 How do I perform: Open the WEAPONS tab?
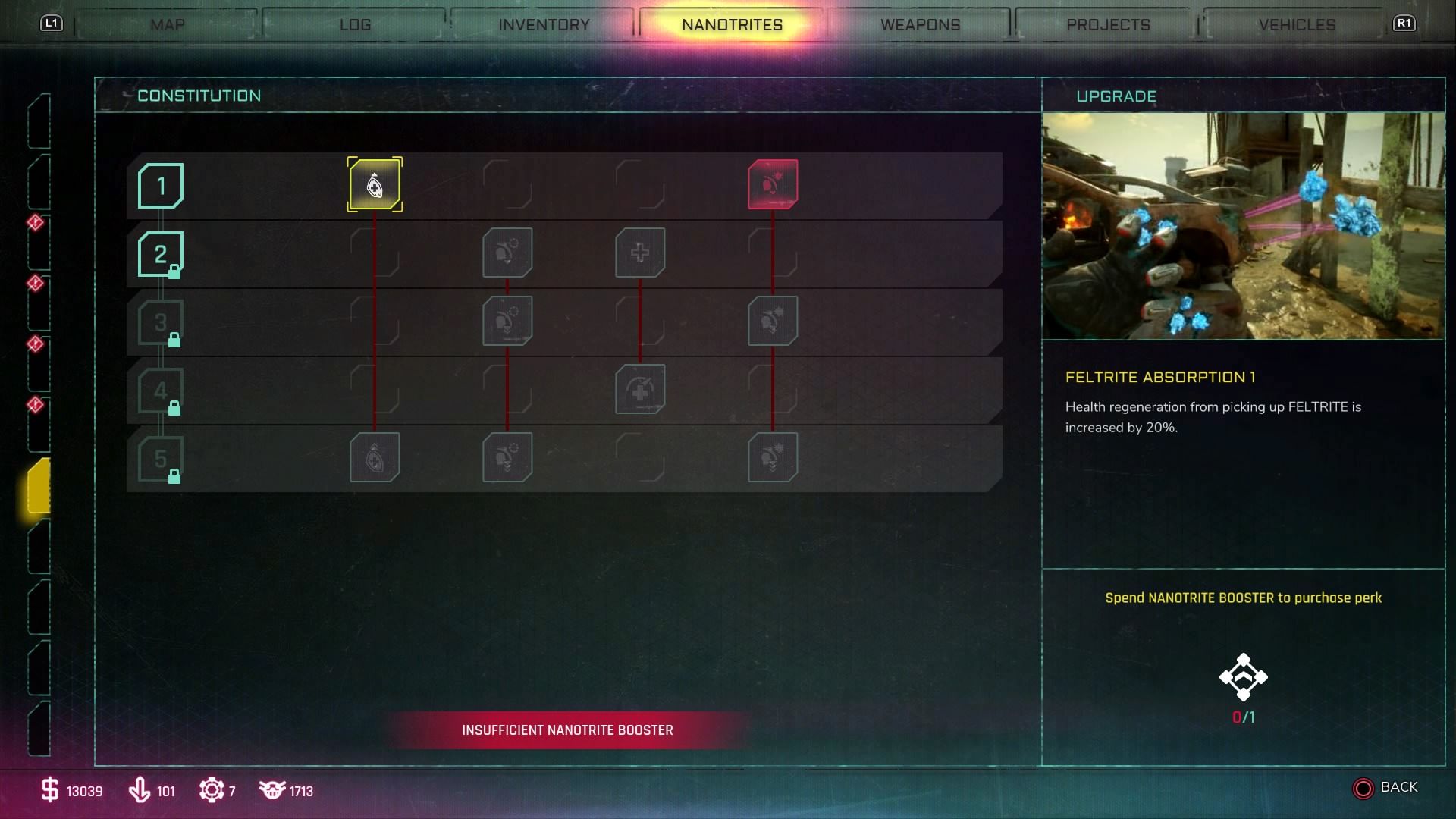(x=920, y=24)
